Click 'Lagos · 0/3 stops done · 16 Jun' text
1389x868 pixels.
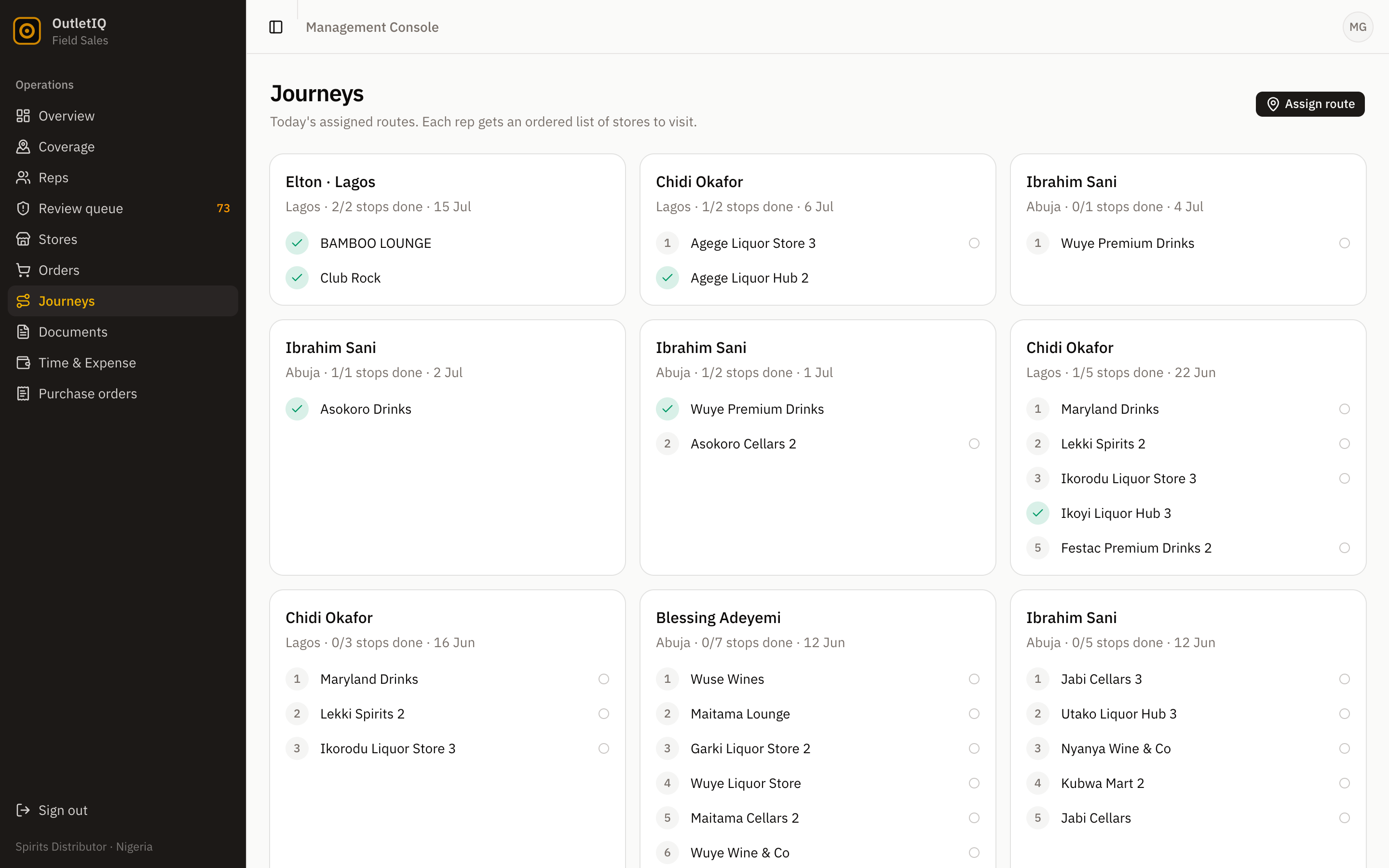coord(380,642)
